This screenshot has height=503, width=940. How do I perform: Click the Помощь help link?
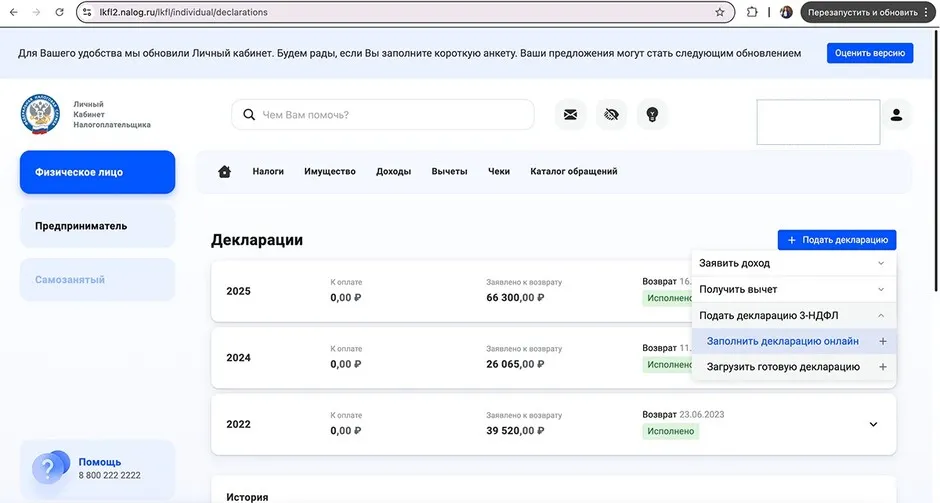click(100, 462)
